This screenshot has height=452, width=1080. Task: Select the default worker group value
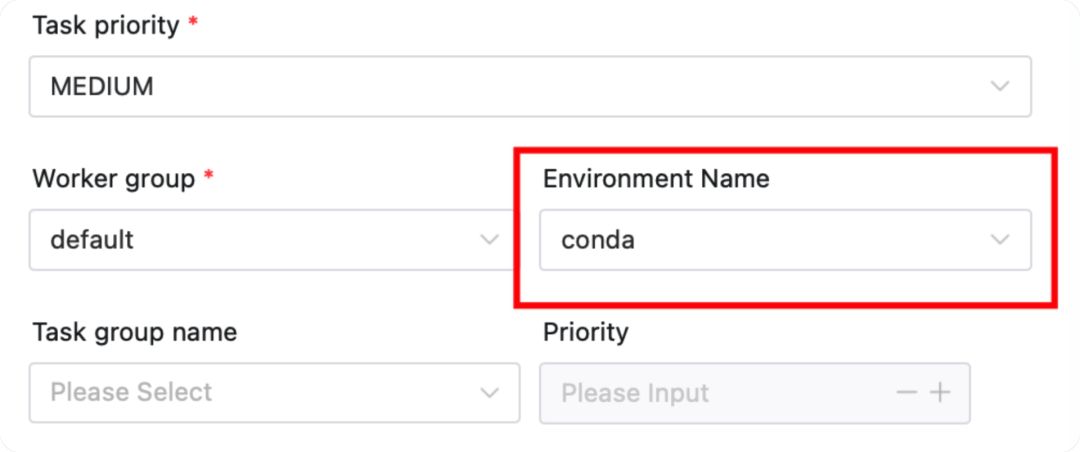[x=92, y=240]
